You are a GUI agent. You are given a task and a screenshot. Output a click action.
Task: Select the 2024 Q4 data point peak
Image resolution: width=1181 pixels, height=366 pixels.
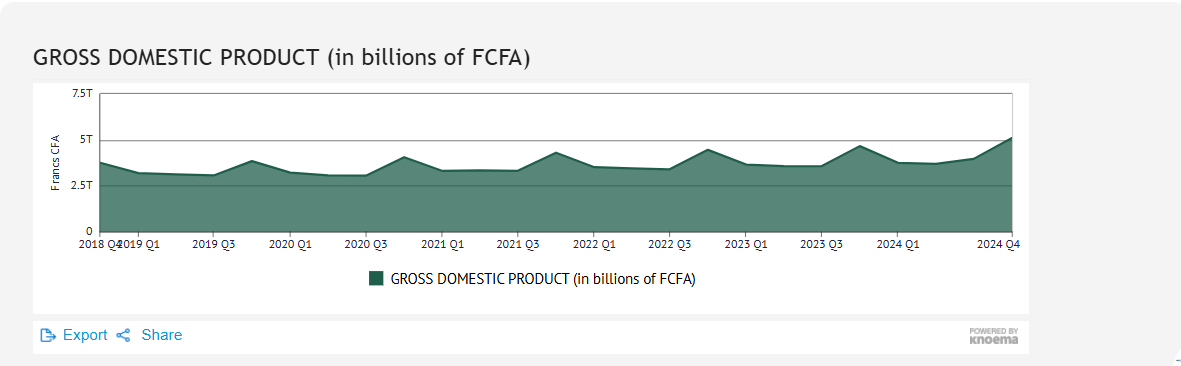[1012, 138]
